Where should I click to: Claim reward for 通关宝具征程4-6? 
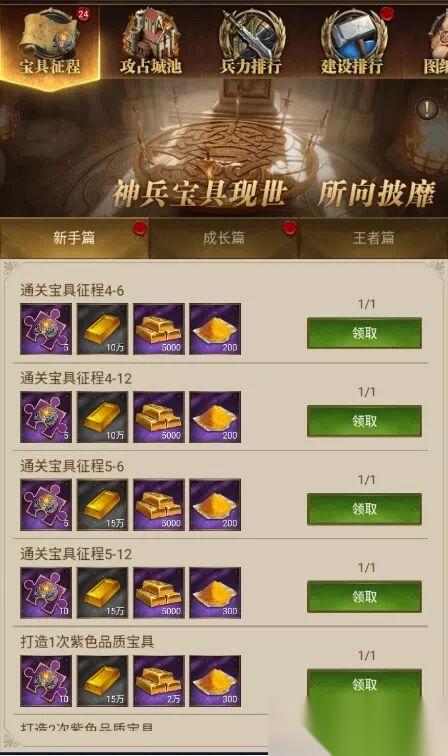pos(364,333)
